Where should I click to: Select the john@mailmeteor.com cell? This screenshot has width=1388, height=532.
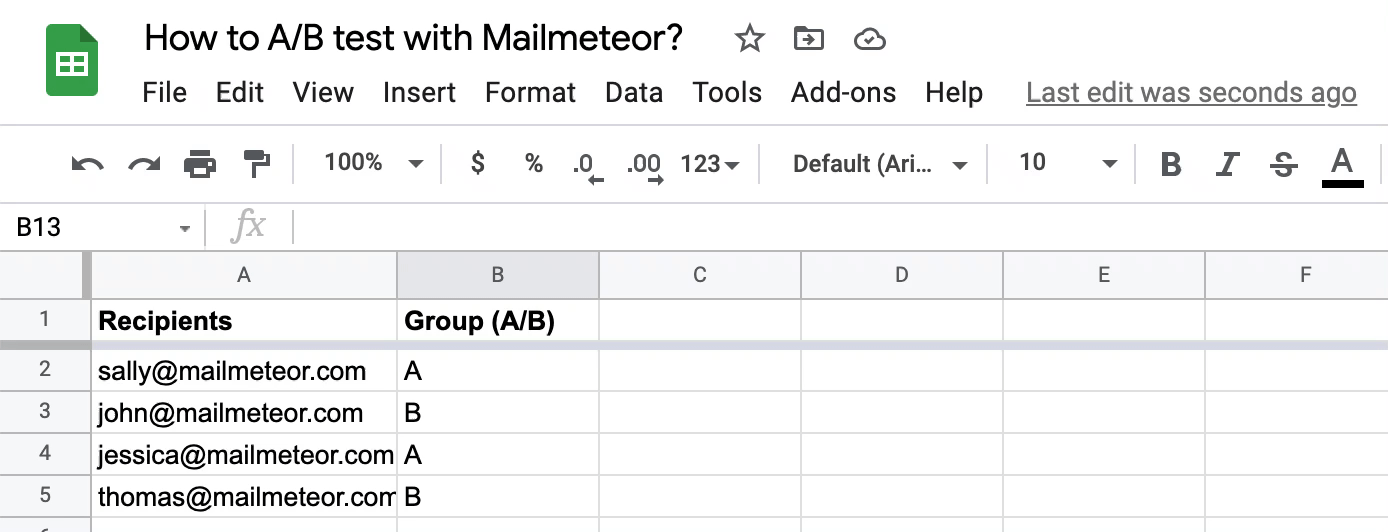pyautogui.click(x=244, y=413)
